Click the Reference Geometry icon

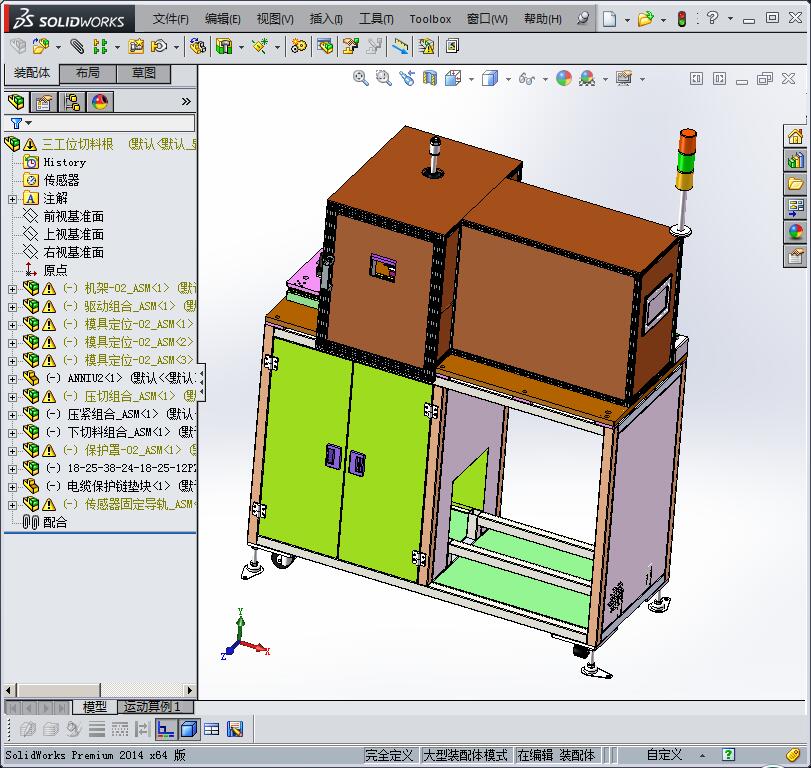tap(260, 47)
